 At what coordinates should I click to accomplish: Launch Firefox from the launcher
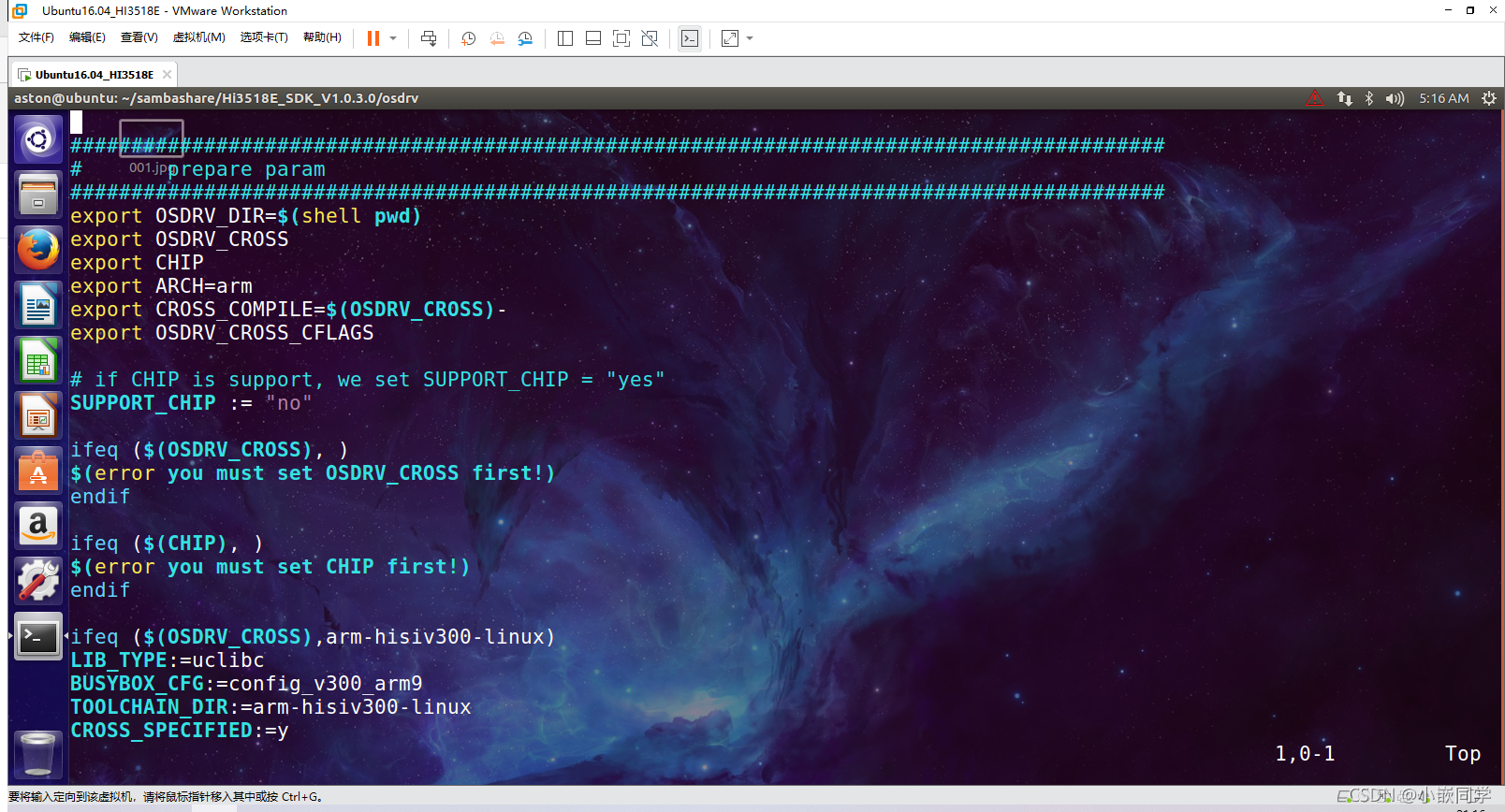tap(38, 250)
